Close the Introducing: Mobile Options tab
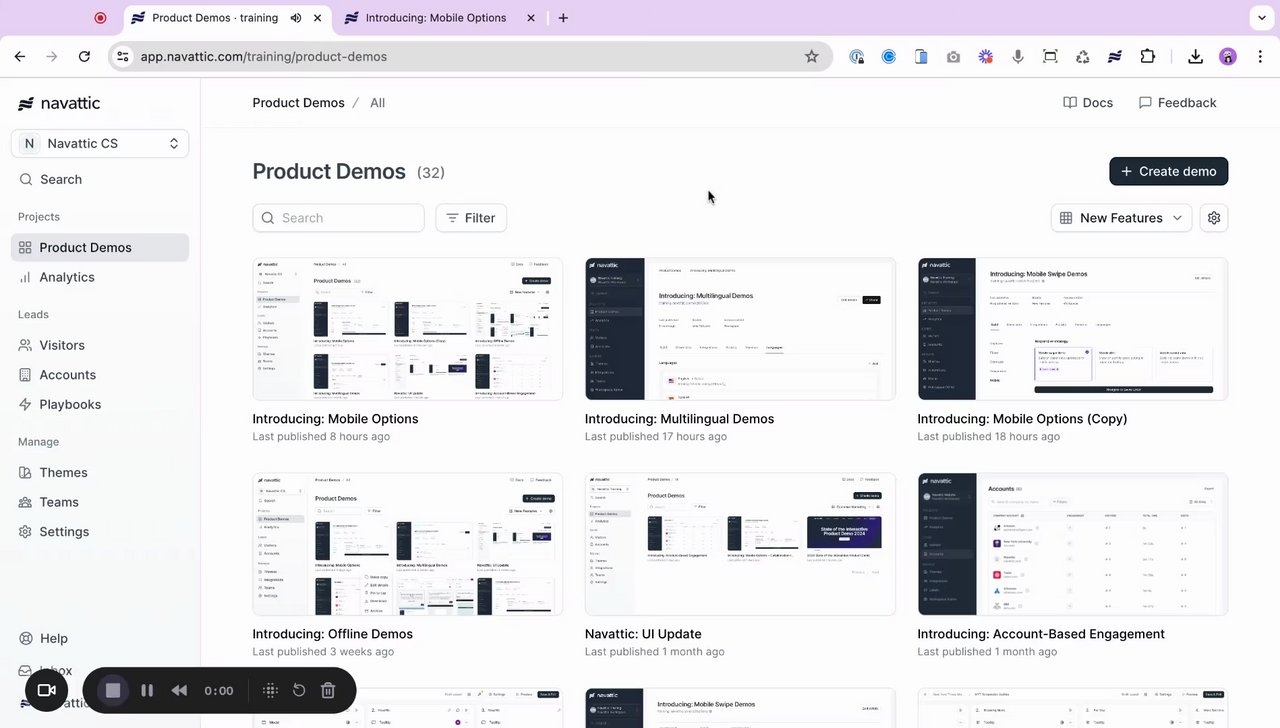The height and width of the screenshot is (728, 1280). click(531, 18)
